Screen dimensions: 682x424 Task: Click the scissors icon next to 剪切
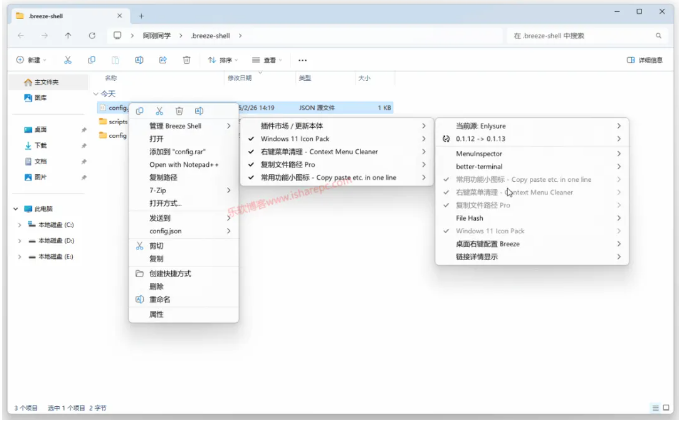tap(140, 246)
